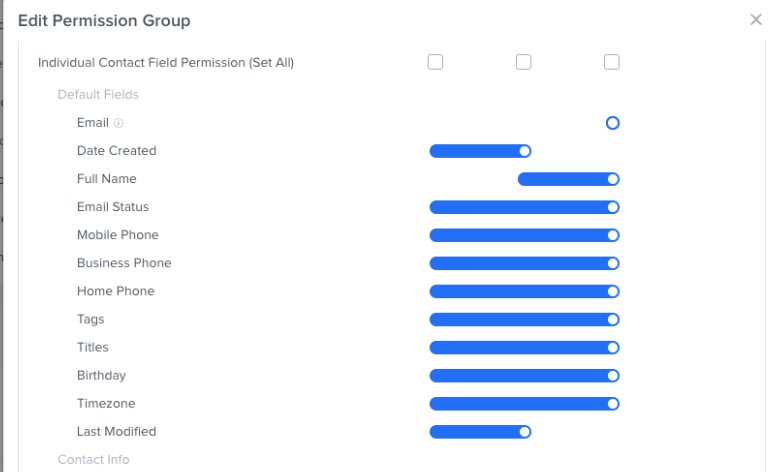This screenshot has height=472, width=771.
Task: Close the Edit Permission Group dialog
Action: (756, 20)
